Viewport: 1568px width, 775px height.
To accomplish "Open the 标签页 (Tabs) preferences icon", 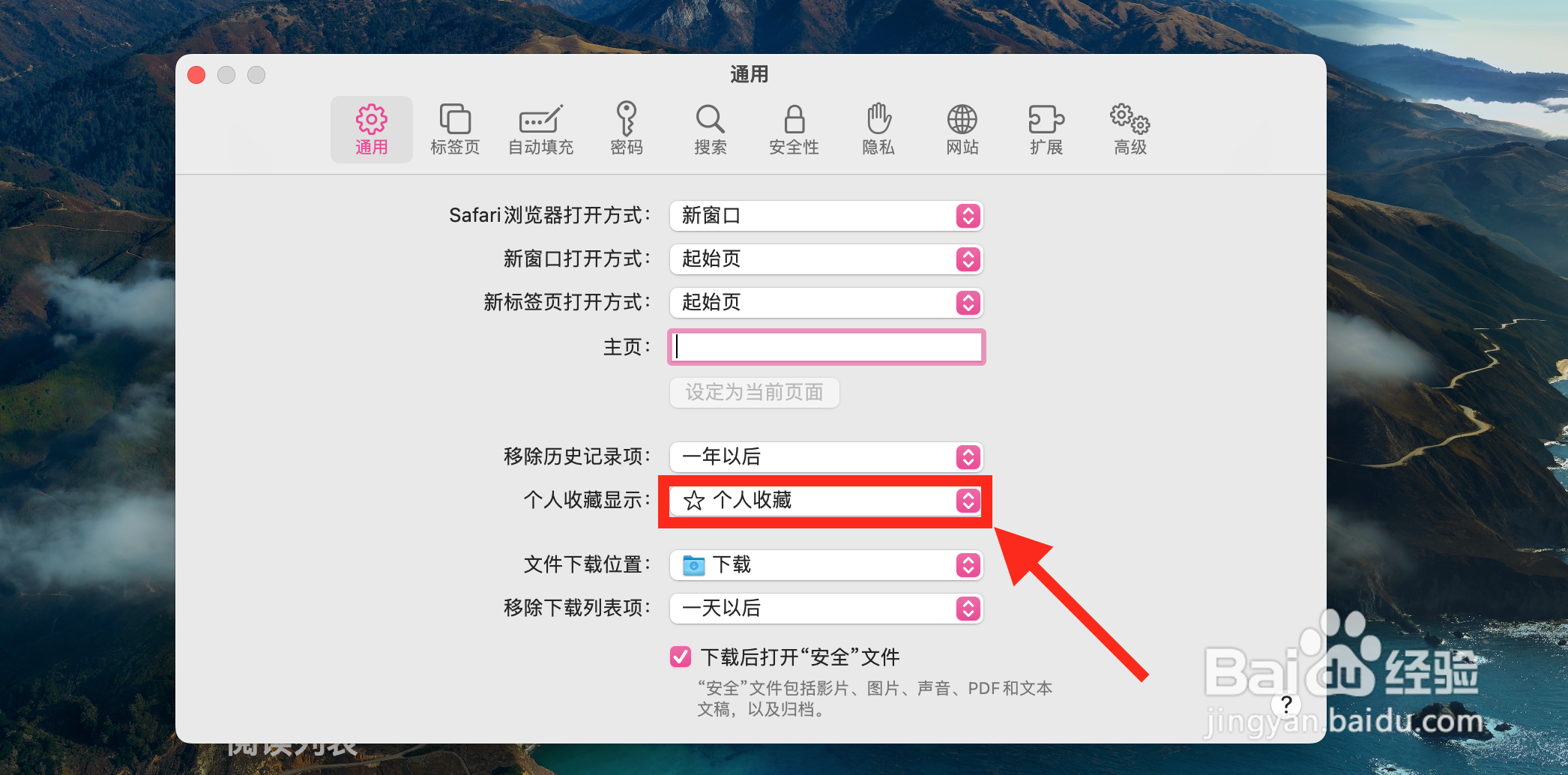I will (455, 129).
